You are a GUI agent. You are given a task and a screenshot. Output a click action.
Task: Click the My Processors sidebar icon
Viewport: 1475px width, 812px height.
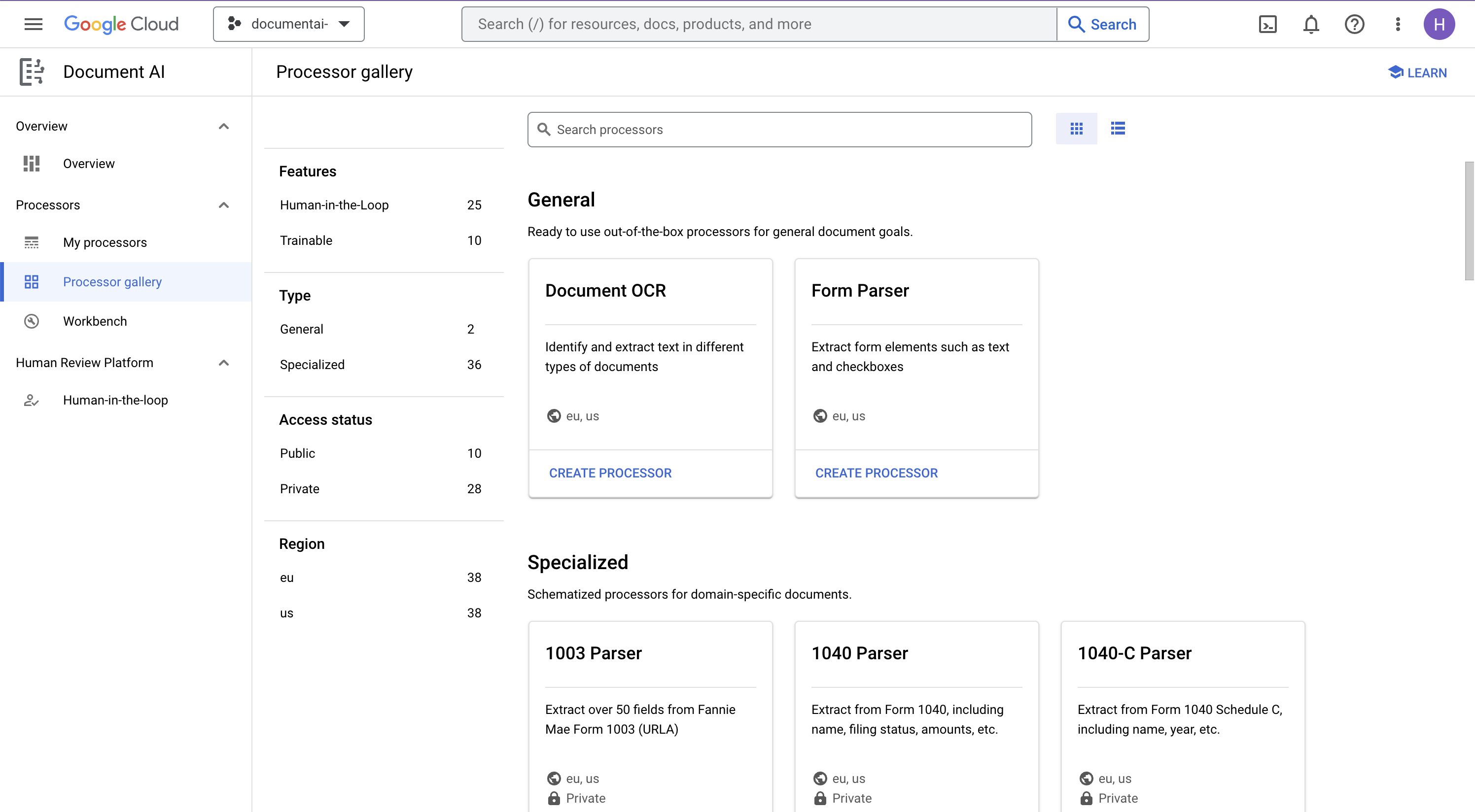(31, 242)
